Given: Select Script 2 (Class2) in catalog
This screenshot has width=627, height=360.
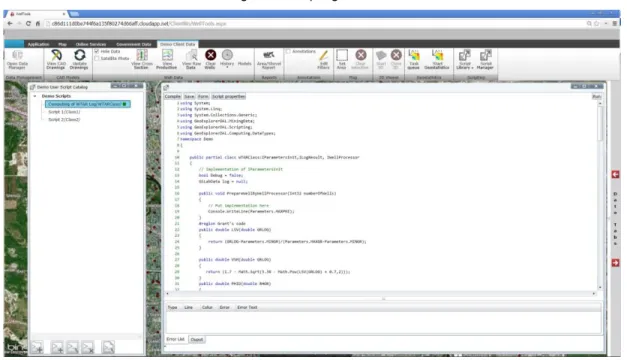Looking at the screenshot, I should click(64, 120).
